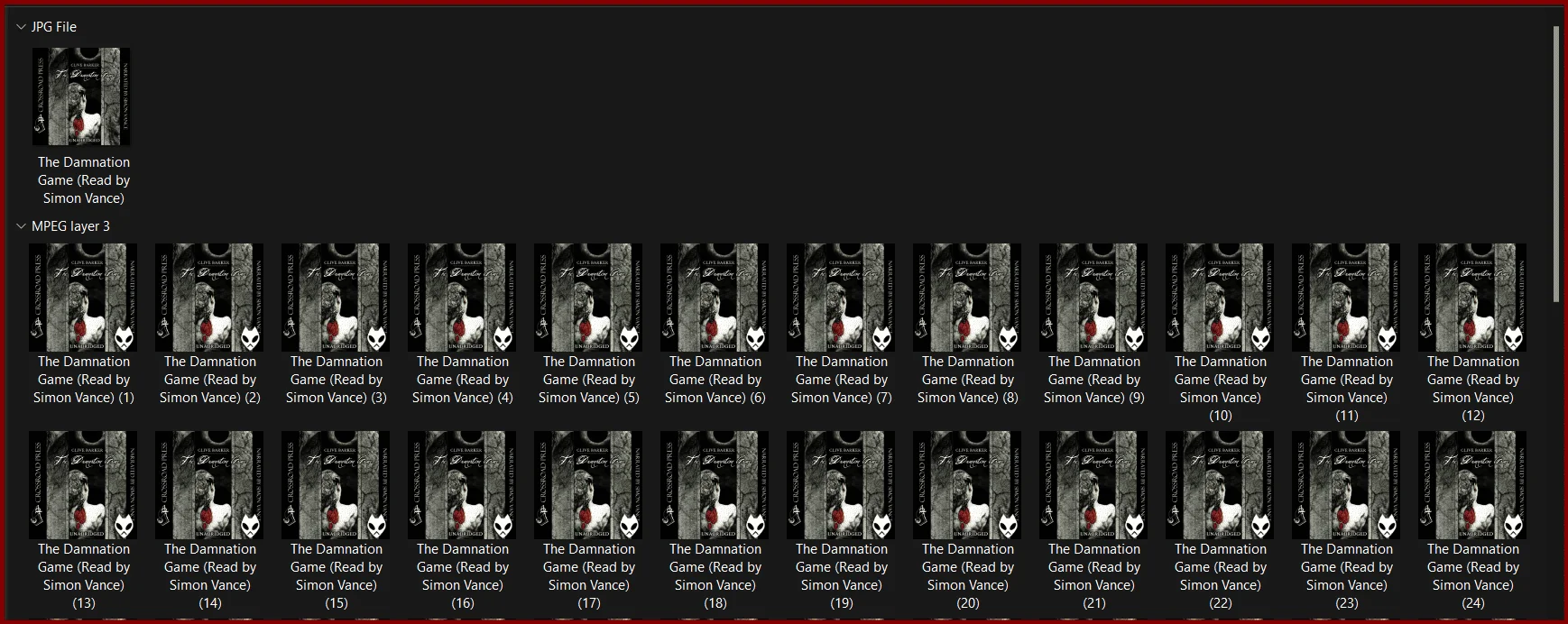The image size is (1568, 624).
Task: Click the vertical scrollbar thumb
Action: tap(1556, 164)
